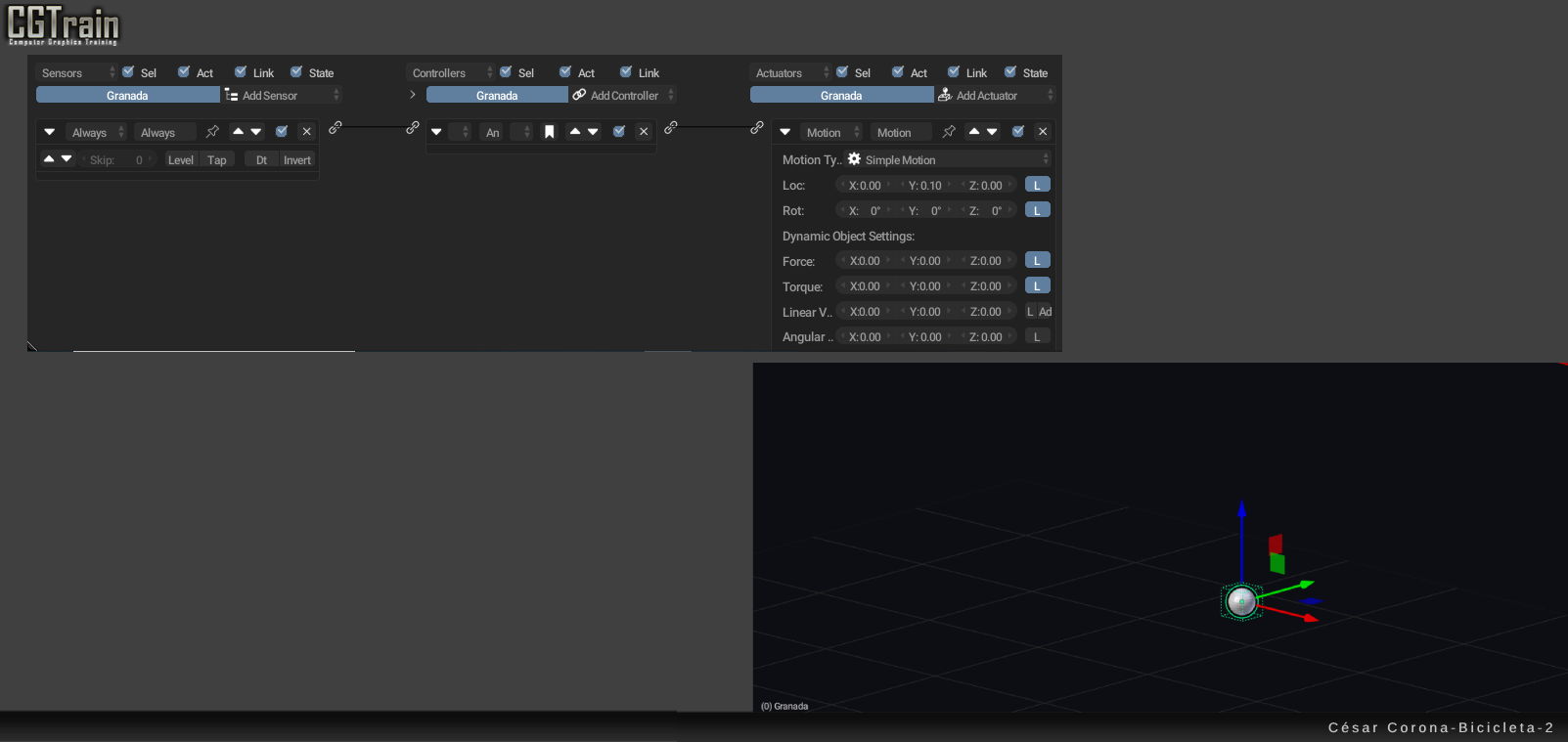Screen dimensions: 1568x742
Task: Remove the Always sensor with X
Action: [x=307, y=132]
